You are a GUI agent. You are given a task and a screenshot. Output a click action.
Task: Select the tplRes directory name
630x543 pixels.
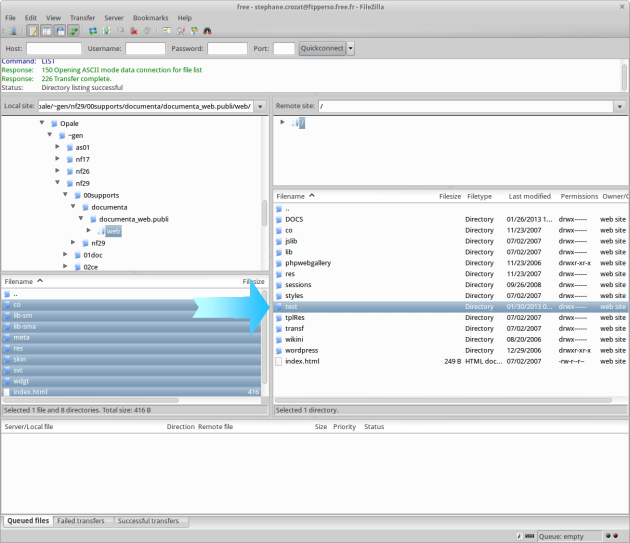tap(295, 318)
